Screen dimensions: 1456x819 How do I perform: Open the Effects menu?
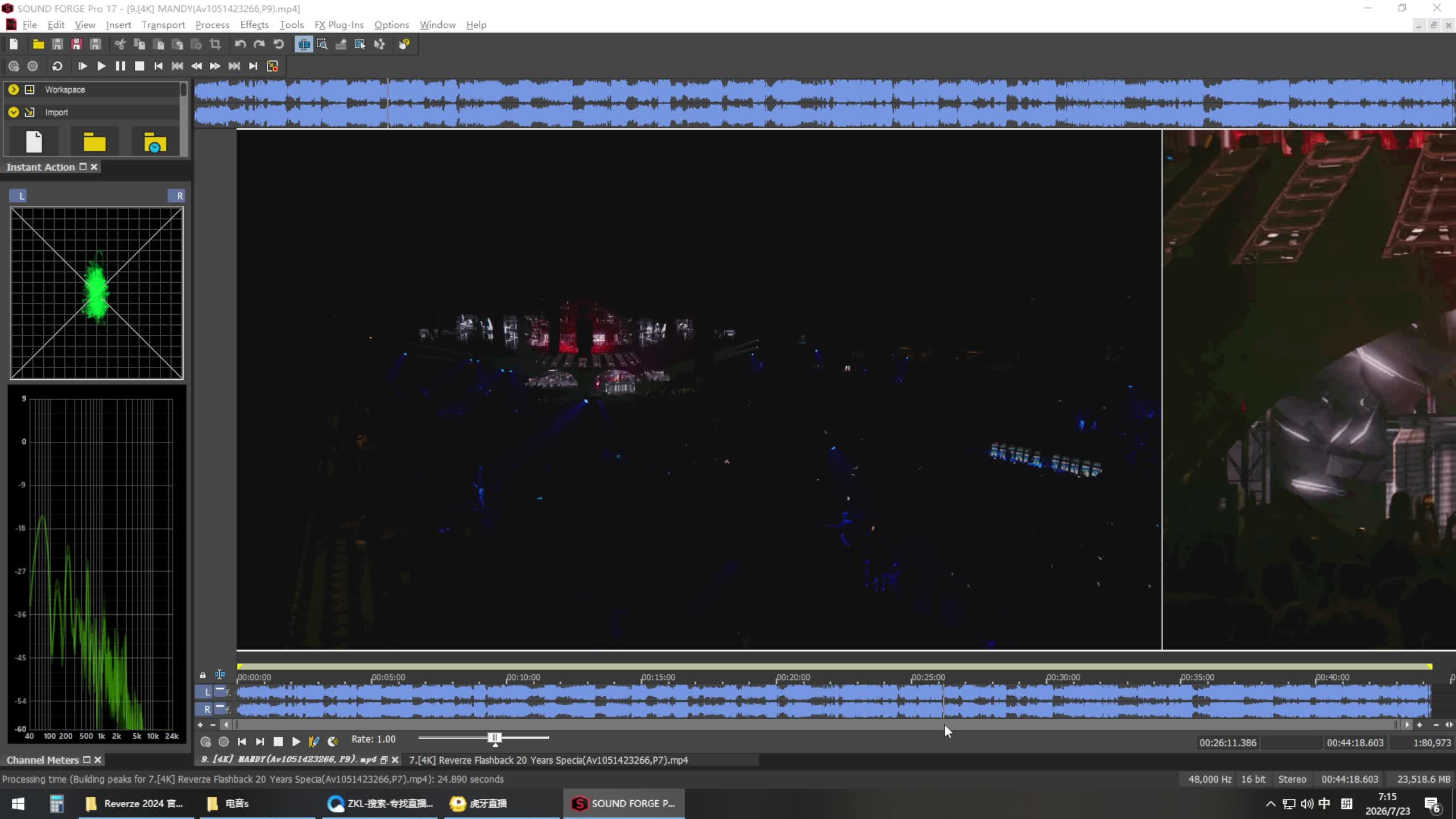[254, 24]
